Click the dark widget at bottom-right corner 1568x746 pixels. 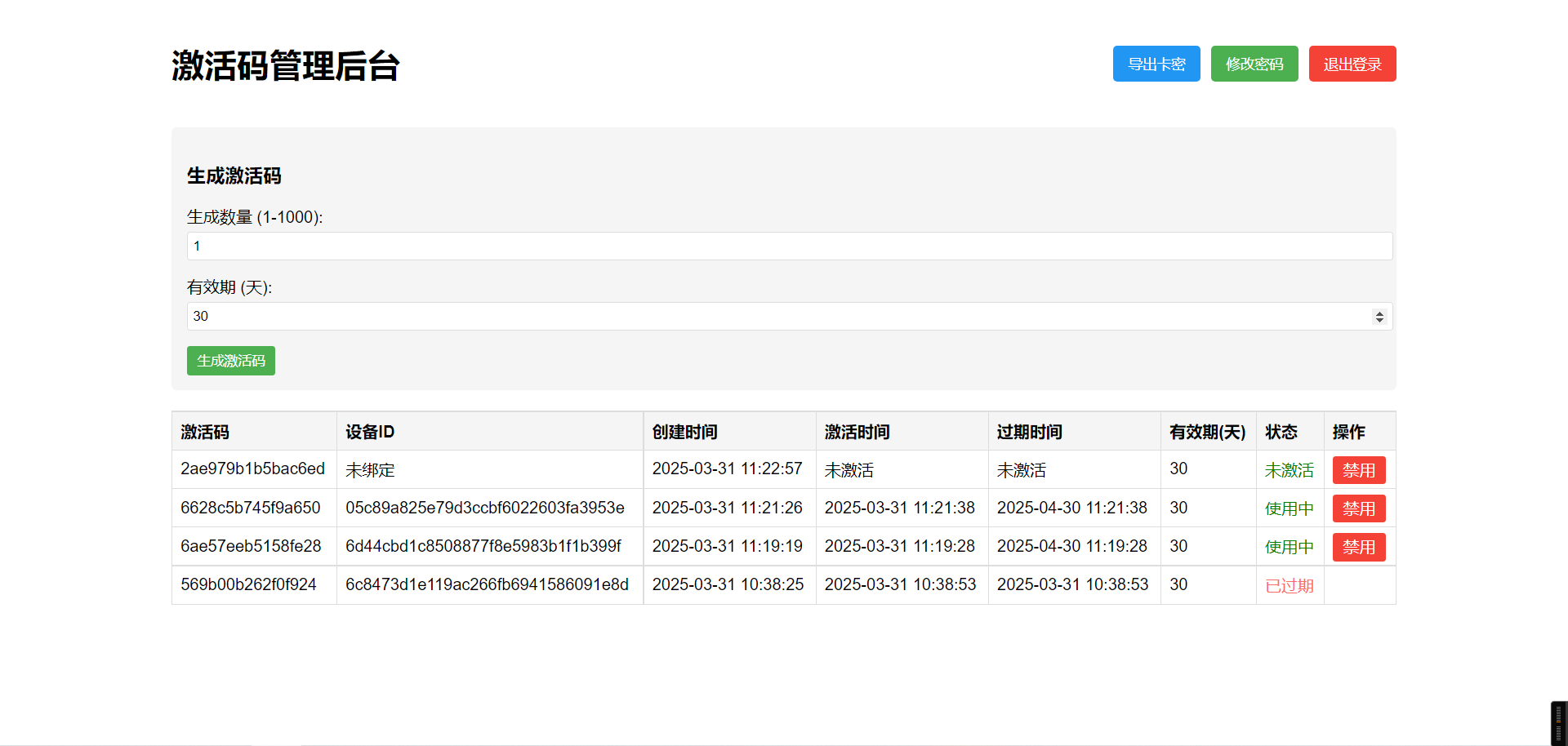point(1558,723)
